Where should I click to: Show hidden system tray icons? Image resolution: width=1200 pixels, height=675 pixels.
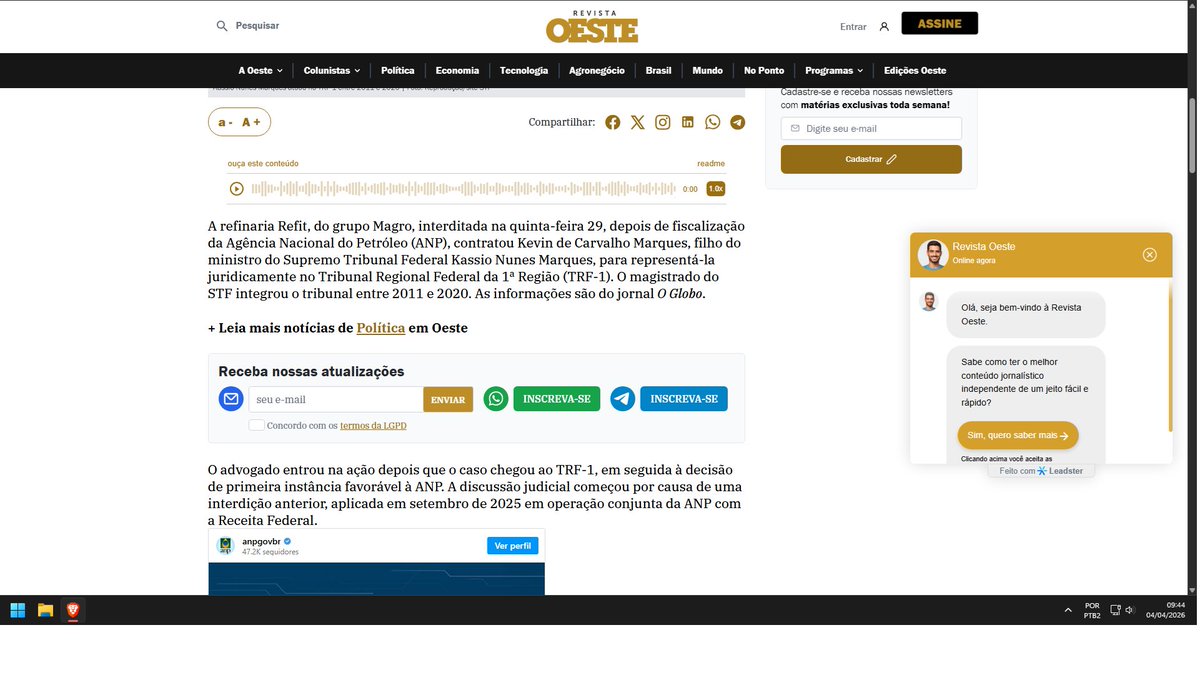pyautogui.click(x=1068, y=610)
